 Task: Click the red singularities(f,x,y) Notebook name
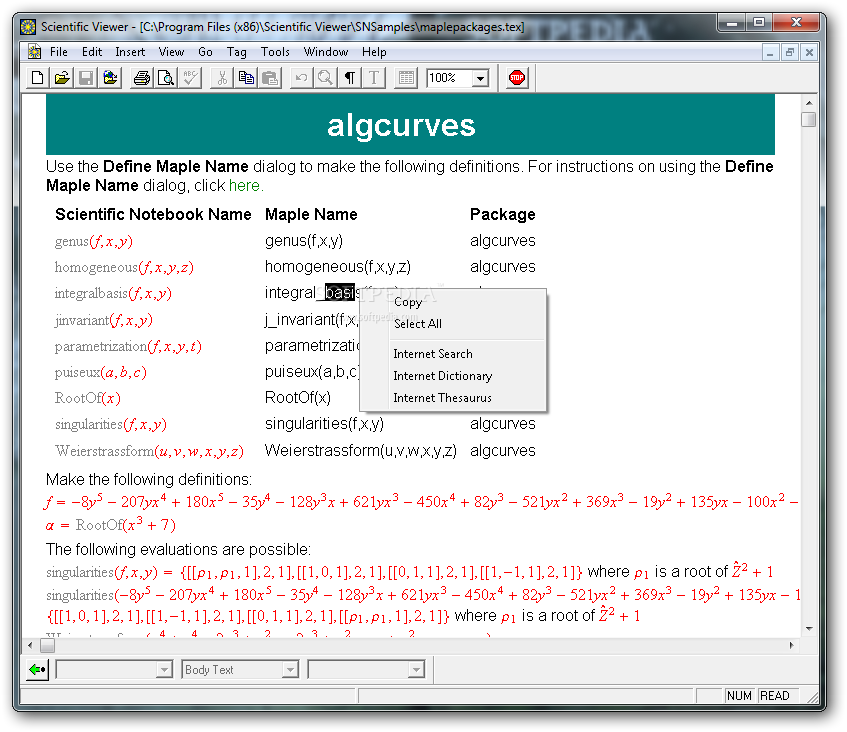point(111,425)
